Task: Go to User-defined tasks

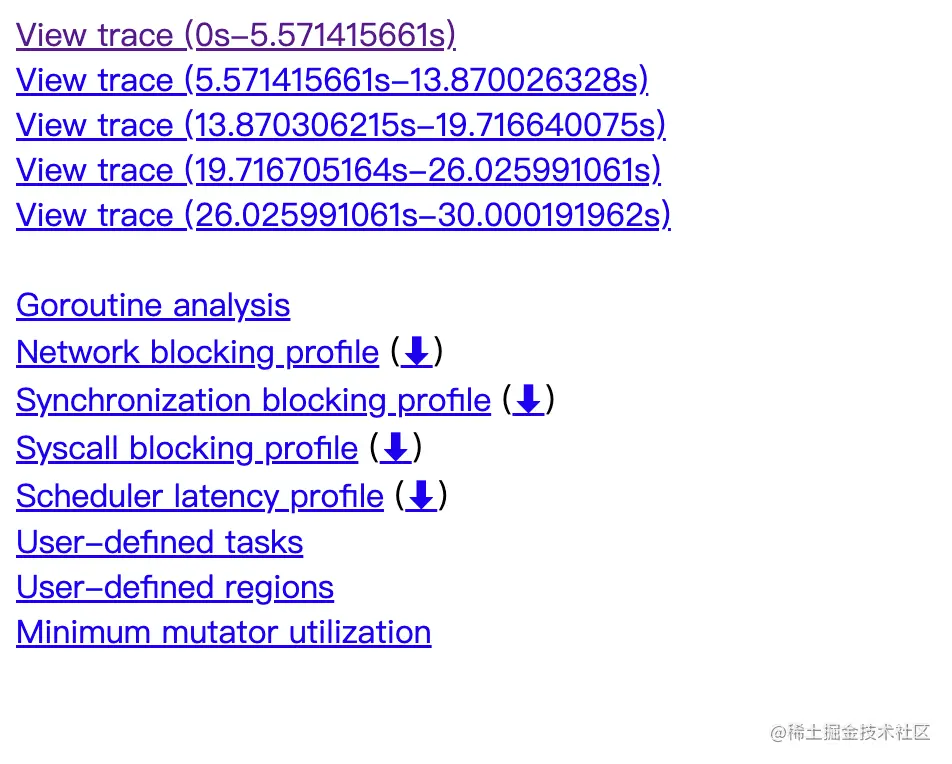Action: (x=160, y=542)
